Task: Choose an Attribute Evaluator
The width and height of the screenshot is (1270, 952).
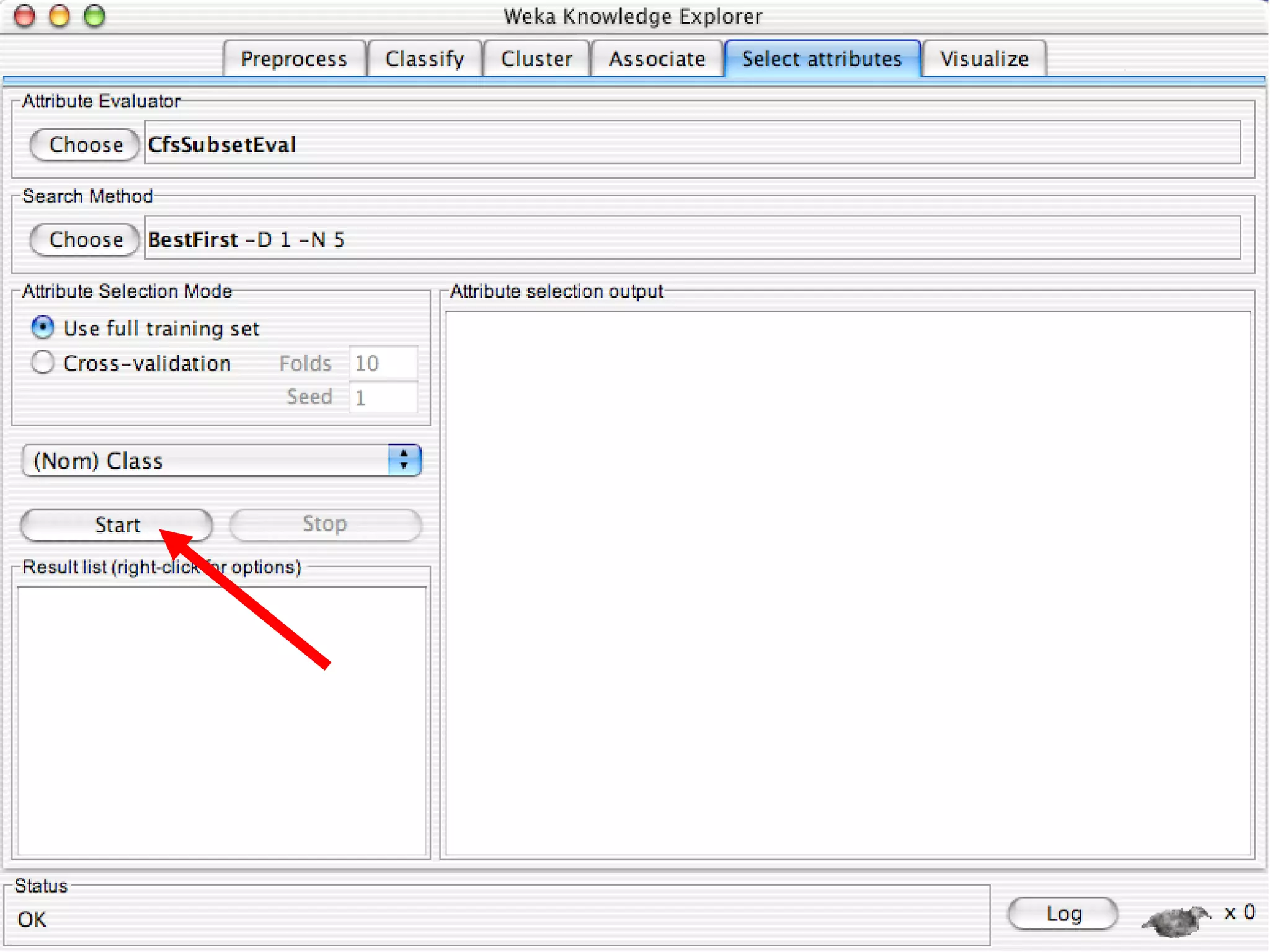Action: tap(85, 144)
